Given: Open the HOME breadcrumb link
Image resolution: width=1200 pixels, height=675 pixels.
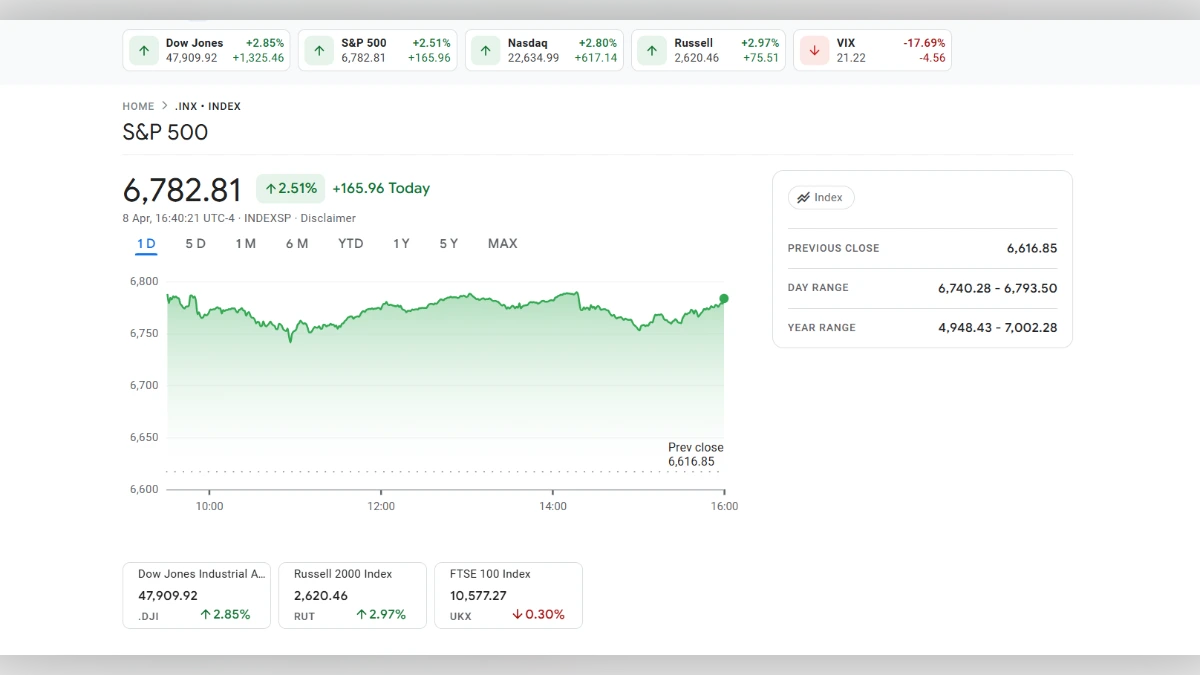Looking at the screenshot, I should (138, 106).
